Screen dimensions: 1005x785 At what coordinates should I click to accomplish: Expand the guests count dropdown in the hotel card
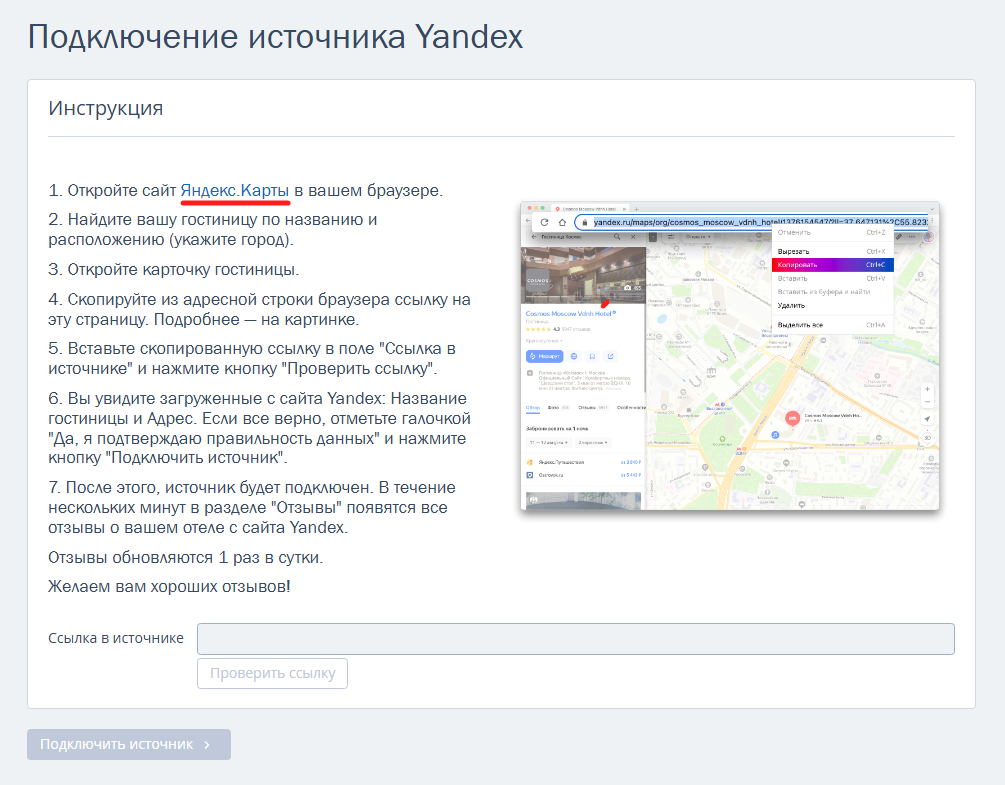click(x=593, y=443)
